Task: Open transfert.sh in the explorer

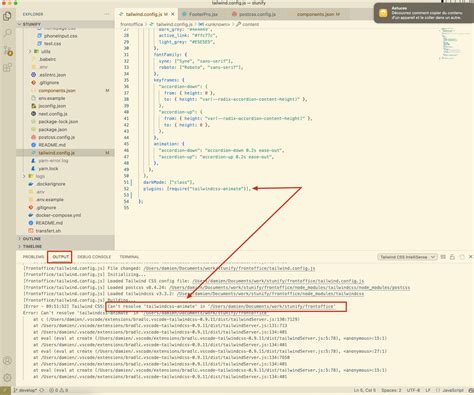Action: coord(48,231)
